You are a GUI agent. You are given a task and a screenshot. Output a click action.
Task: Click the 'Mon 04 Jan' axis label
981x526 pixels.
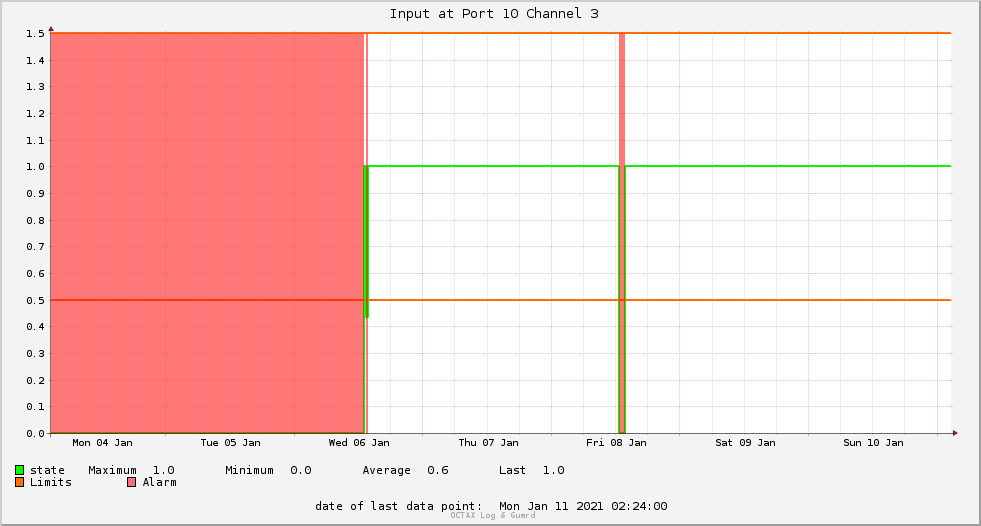(103, 443)
